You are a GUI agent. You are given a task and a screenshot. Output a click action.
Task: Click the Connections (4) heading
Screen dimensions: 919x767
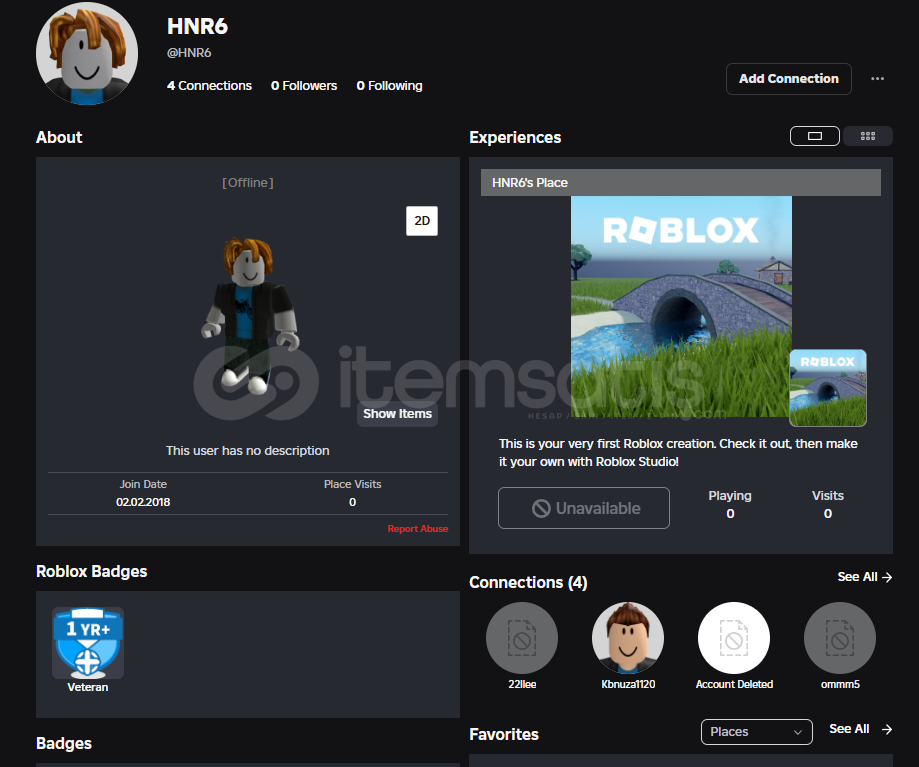(x=528, y=582)
